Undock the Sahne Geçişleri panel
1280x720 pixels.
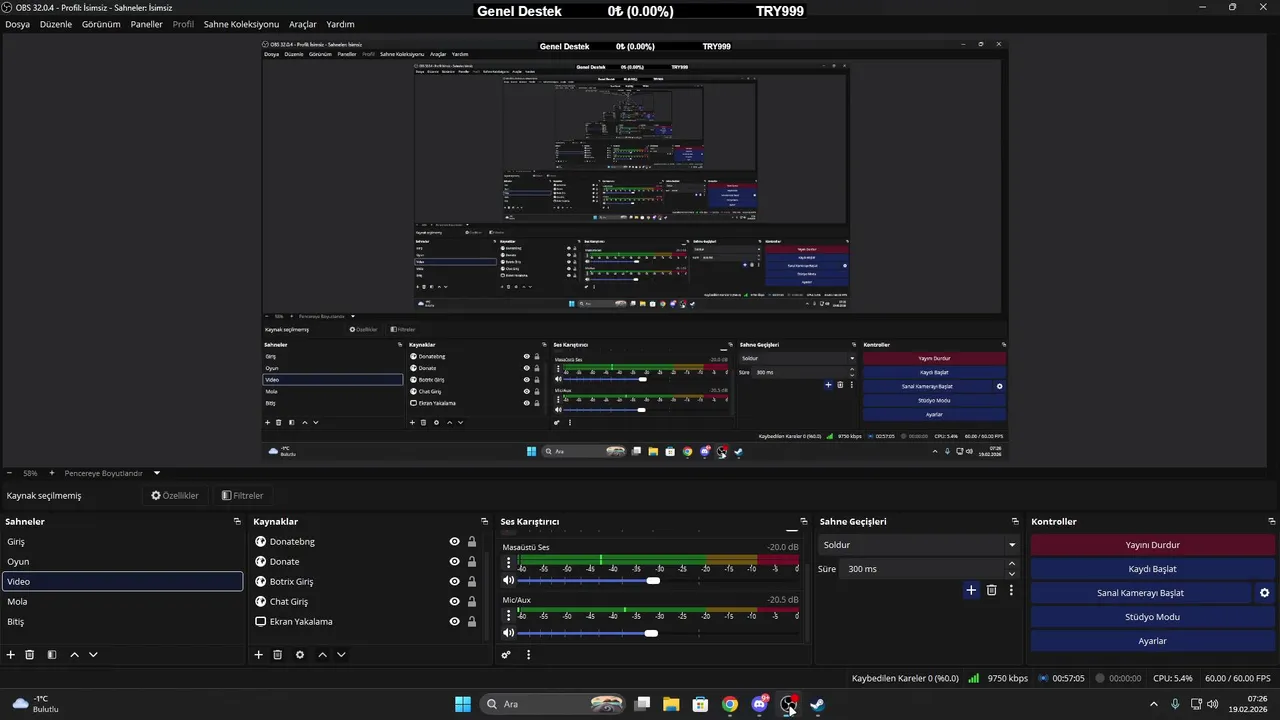coord(1015,522)
